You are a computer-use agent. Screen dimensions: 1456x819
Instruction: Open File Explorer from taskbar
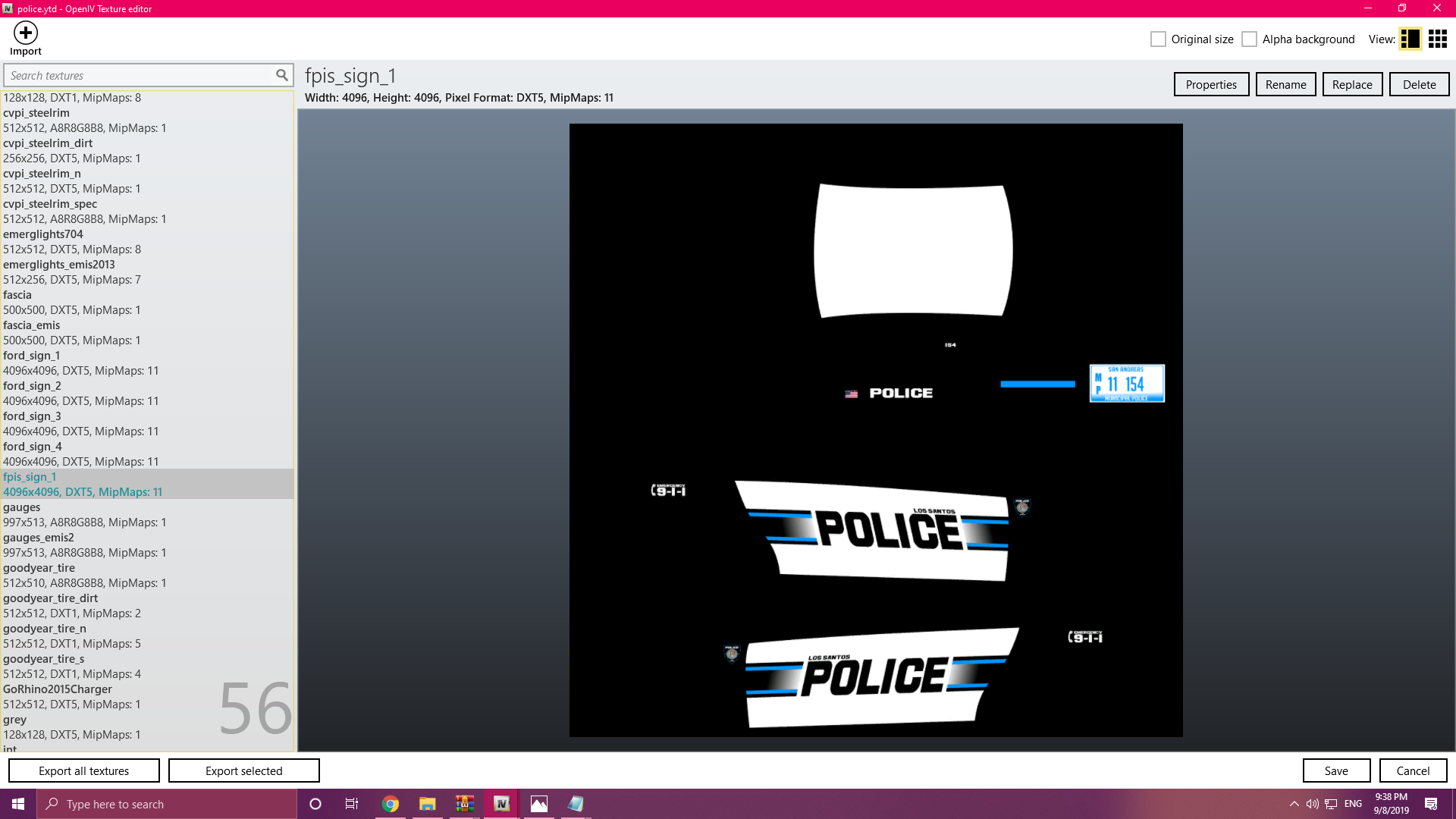[x=428, y=804]
